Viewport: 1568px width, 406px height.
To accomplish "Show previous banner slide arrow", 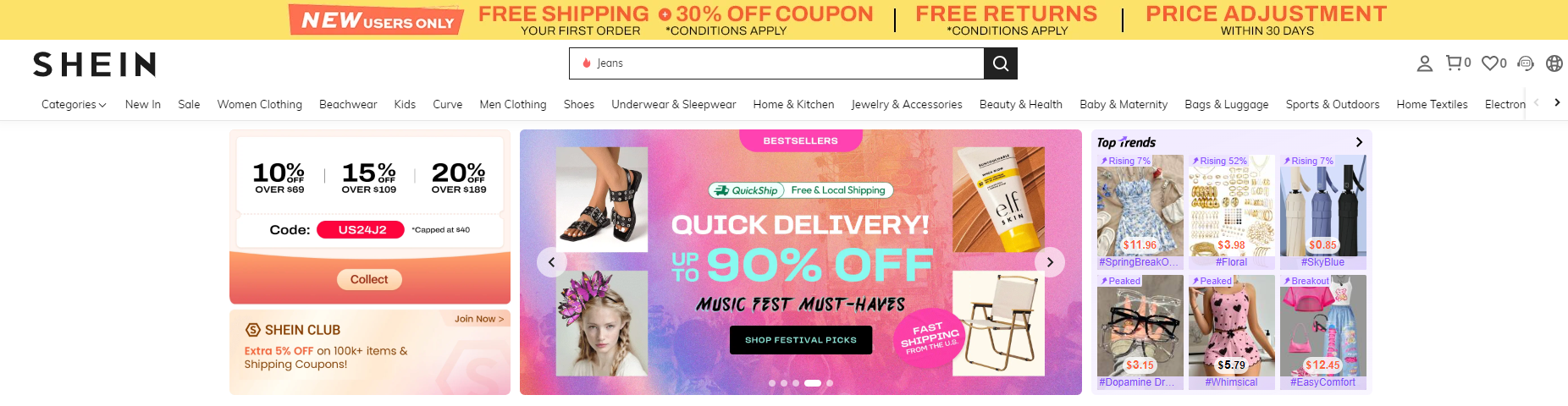I will (551, 262).
